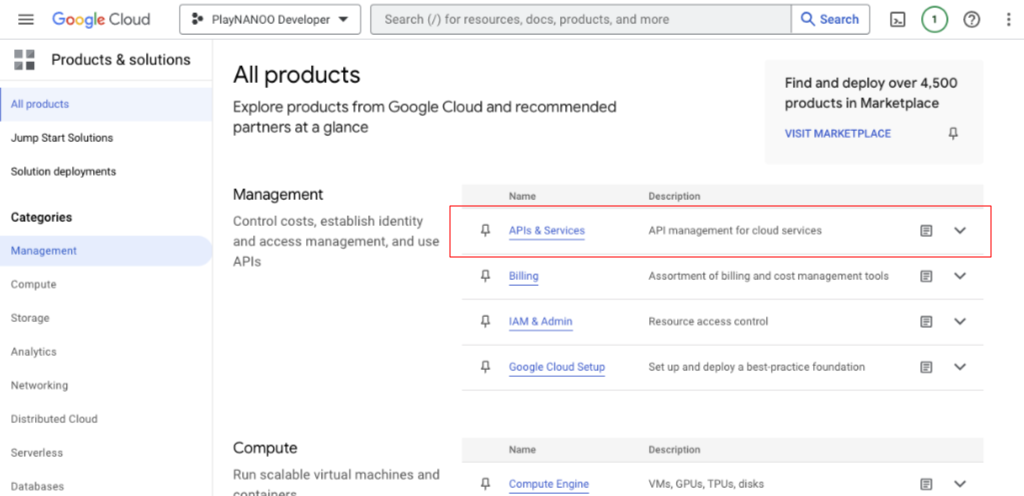Expand the Compute Engine row chevron
Image resolution: width=1024 pixels, height=496 pixels.
[x=959, y=484]
